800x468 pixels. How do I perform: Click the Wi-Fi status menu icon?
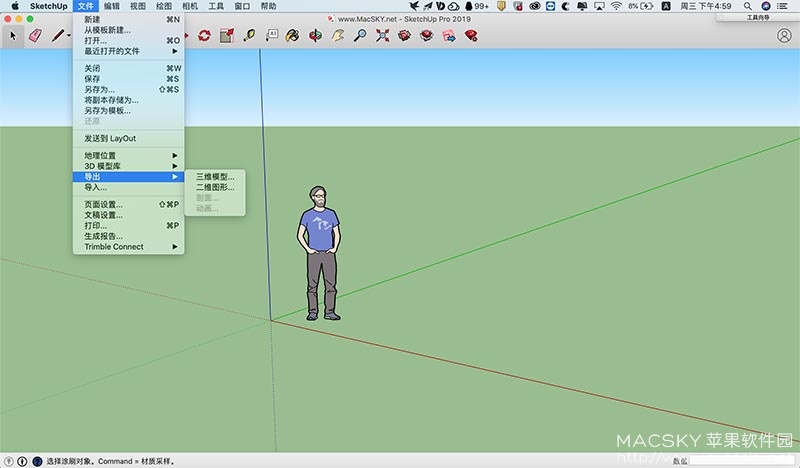click(616, 6)
